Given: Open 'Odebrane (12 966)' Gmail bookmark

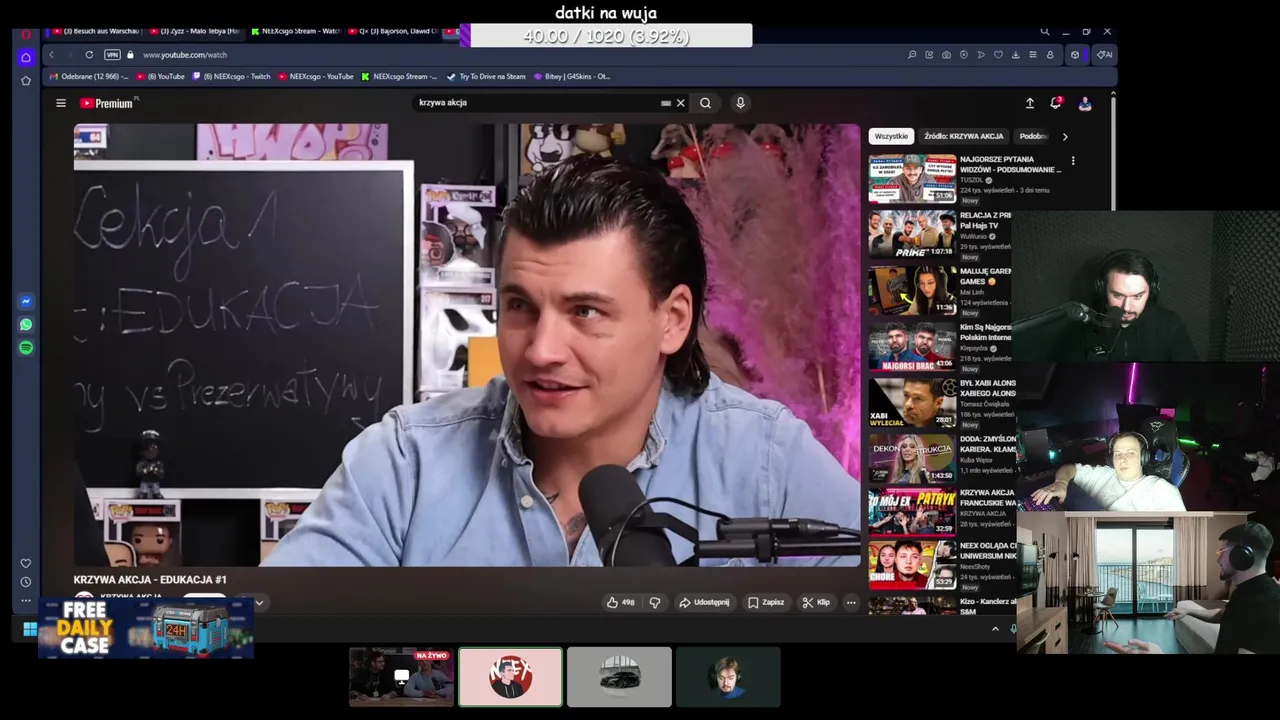Looking at the screenshot, I should (88, 76).
